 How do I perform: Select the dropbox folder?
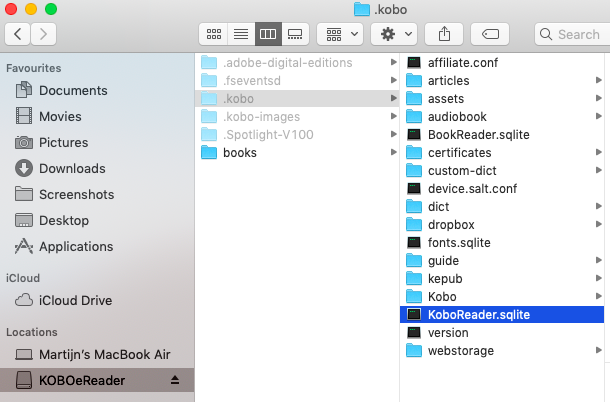pos(502,225)
